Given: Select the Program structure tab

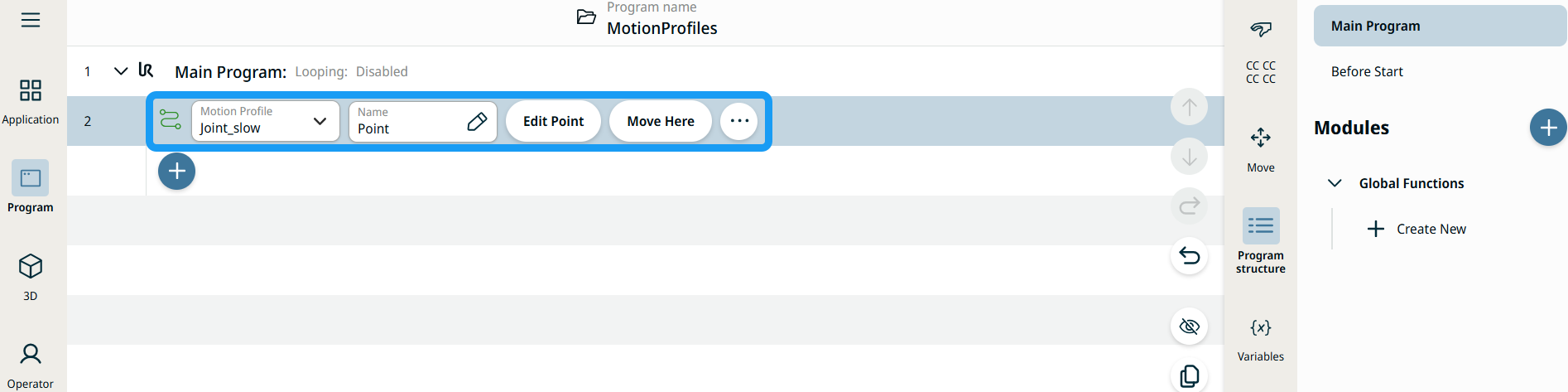Looking at the screenshot, I should (x=1260, y=240).
